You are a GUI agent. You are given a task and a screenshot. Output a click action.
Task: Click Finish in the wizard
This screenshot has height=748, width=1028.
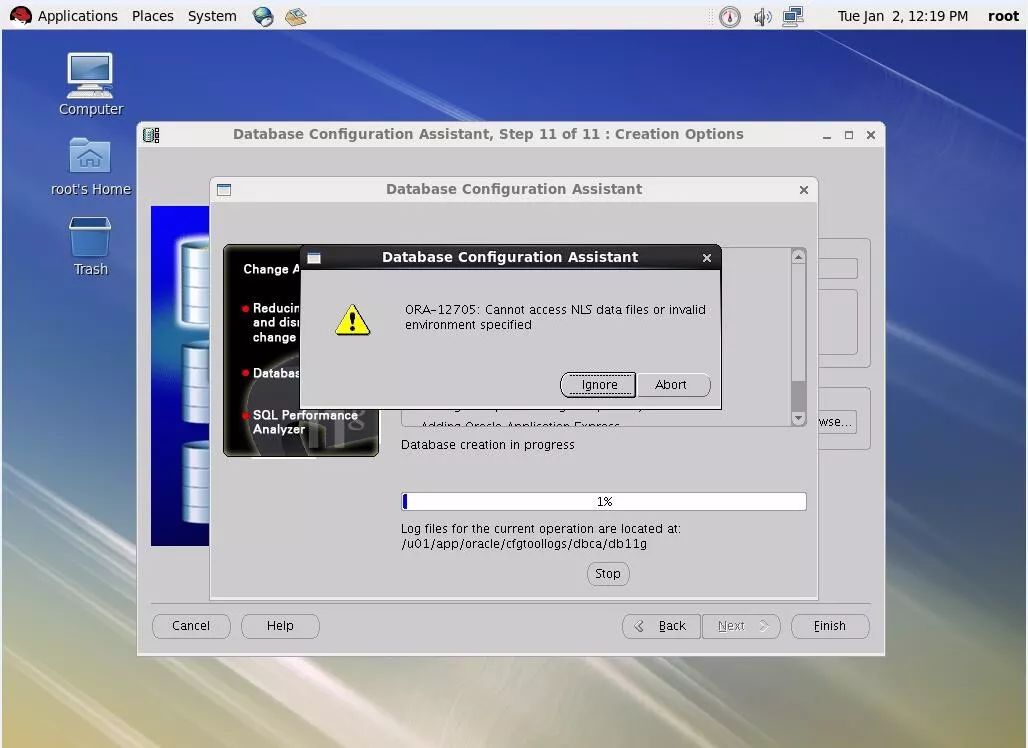pos(830,626)
